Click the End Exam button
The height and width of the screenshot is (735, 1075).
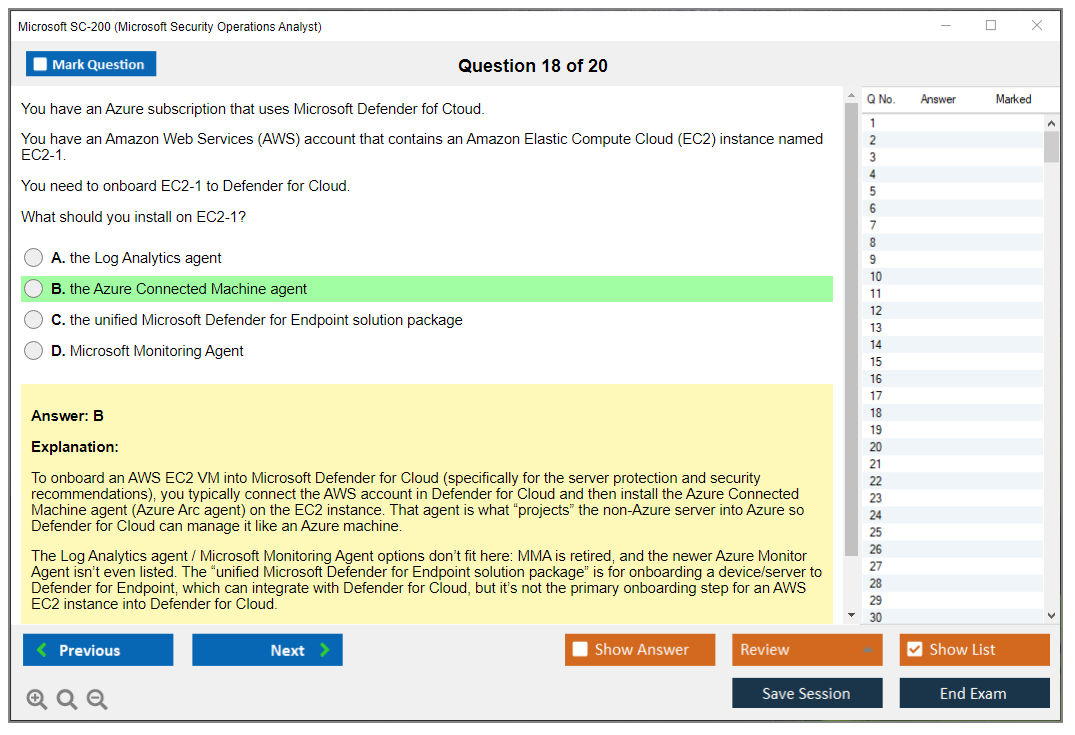[x=974, y=693]
